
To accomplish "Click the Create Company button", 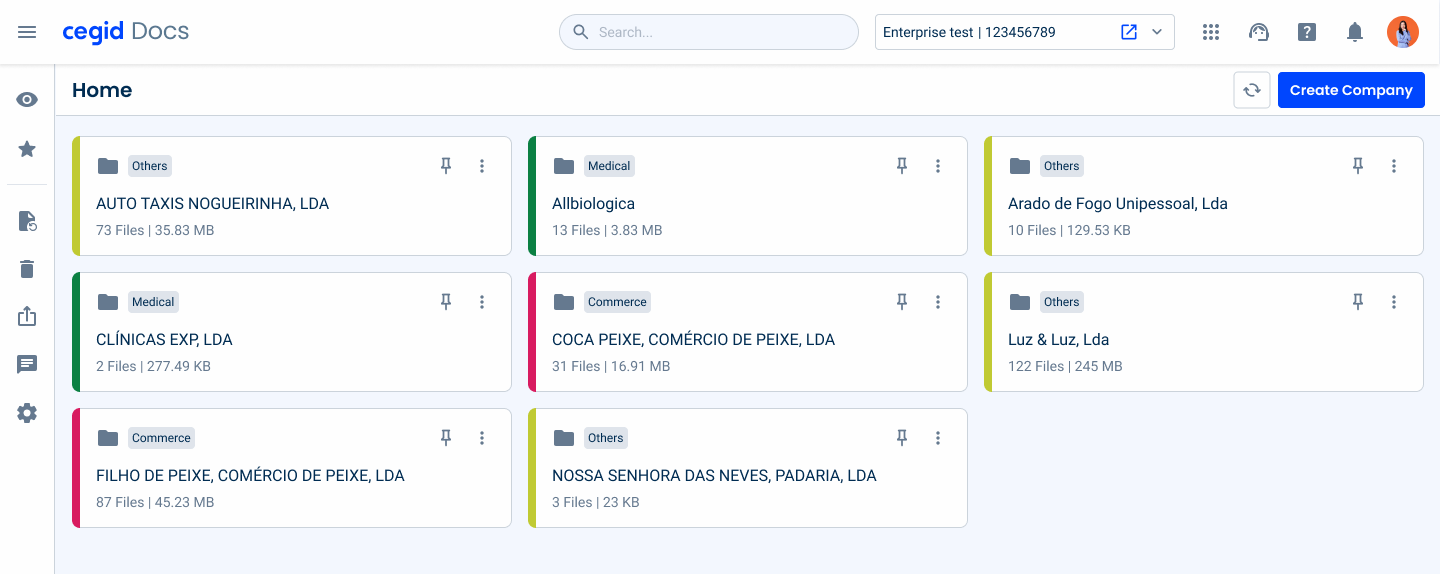I will [x=1351, y=90].
